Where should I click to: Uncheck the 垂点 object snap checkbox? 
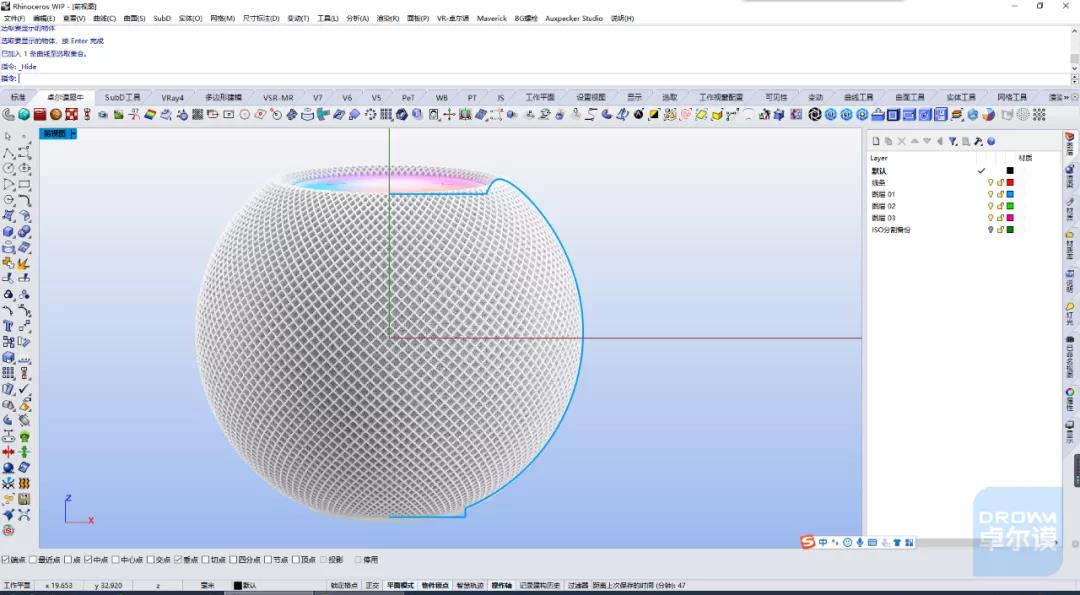[178, 560]
